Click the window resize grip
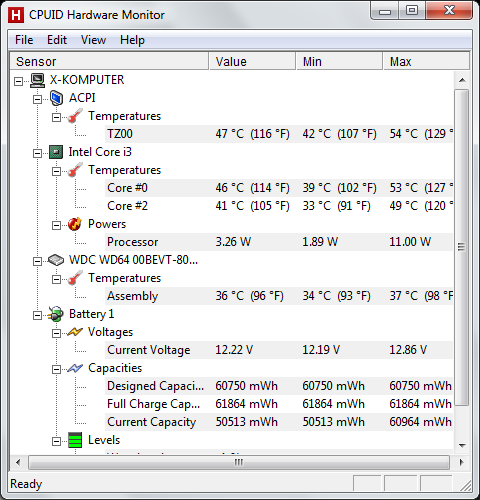Image resolution: width=480 pixels, height=500 pixels. pos(465,485)
